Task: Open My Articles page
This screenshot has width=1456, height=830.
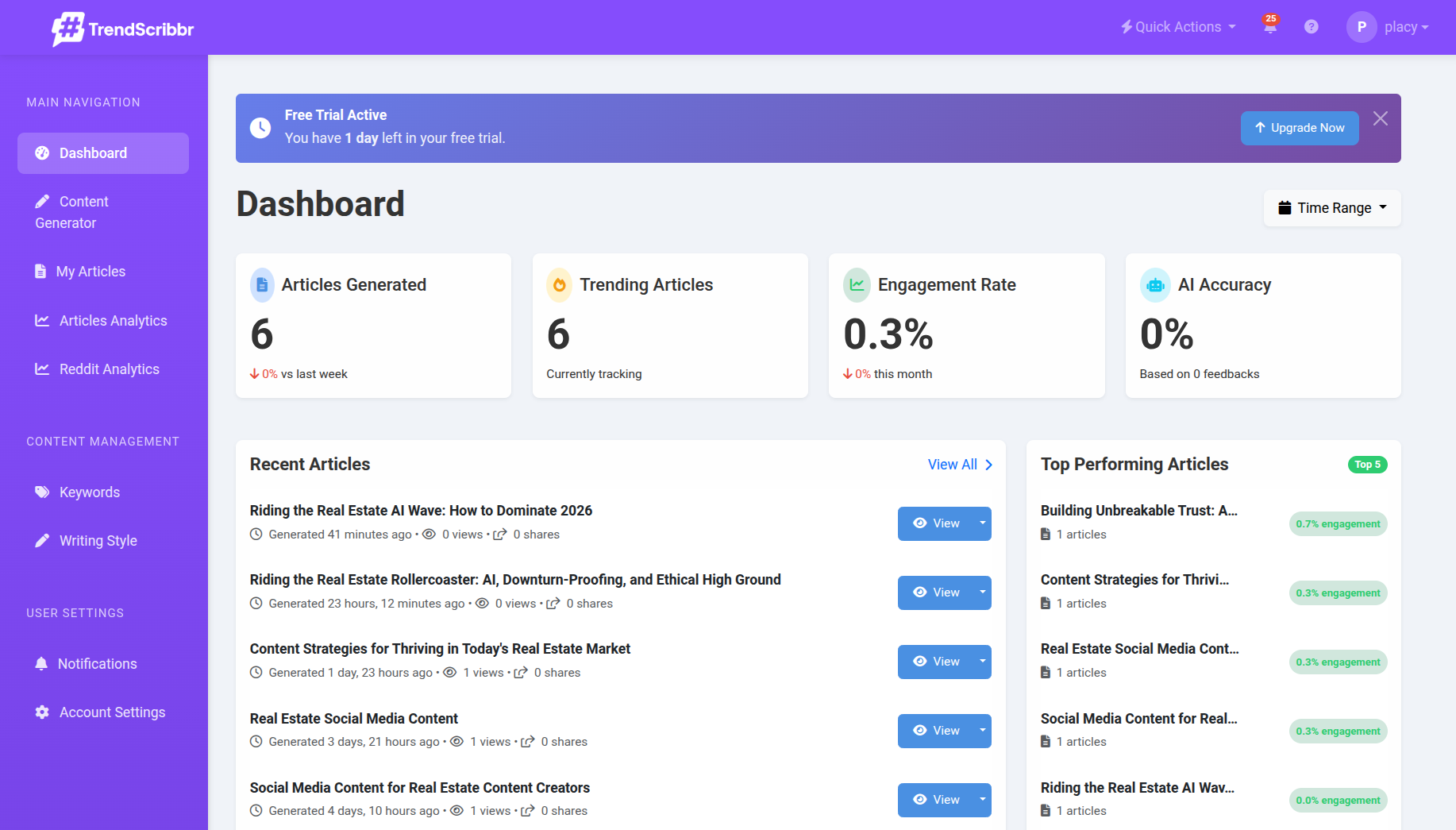Action: pyautogui.click(x=103, y=272)
